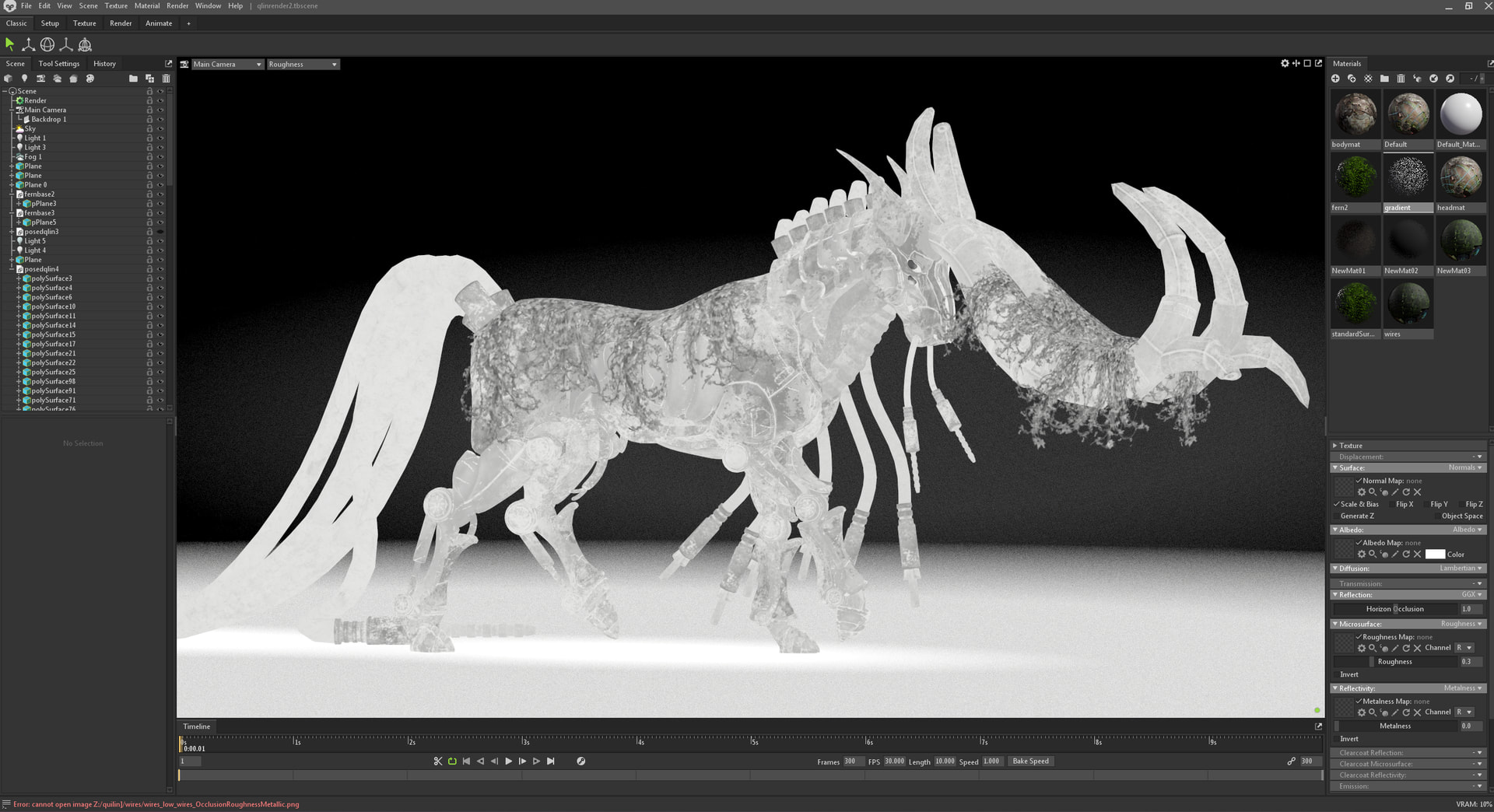Add a new light to the scene

[x=24, y=79]
